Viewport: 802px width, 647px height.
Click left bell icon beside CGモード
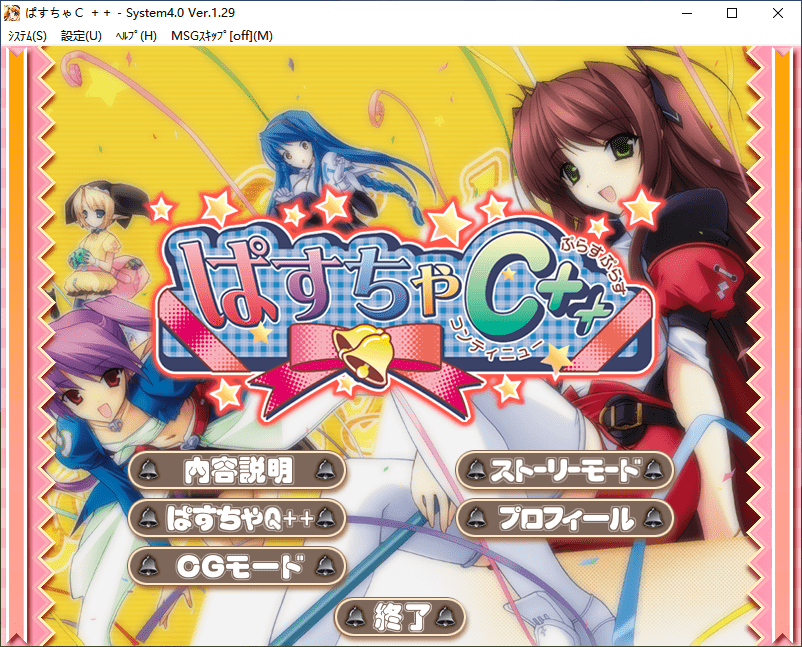[x=150, y=567]
